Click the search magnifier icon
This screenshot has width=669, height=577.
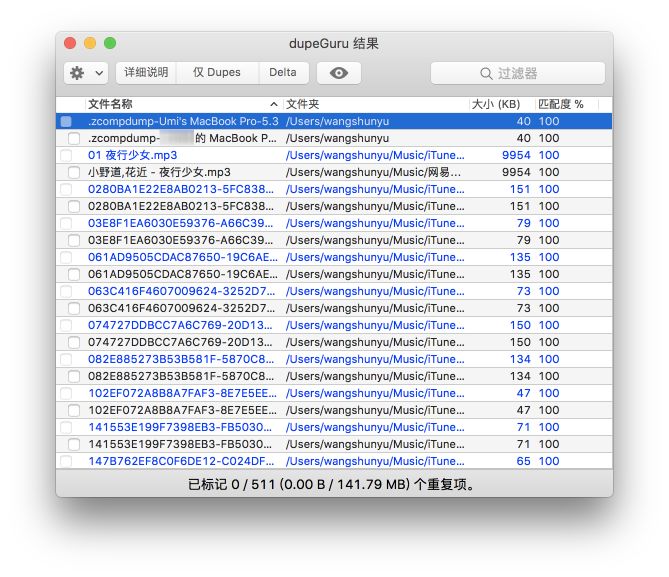486,73
